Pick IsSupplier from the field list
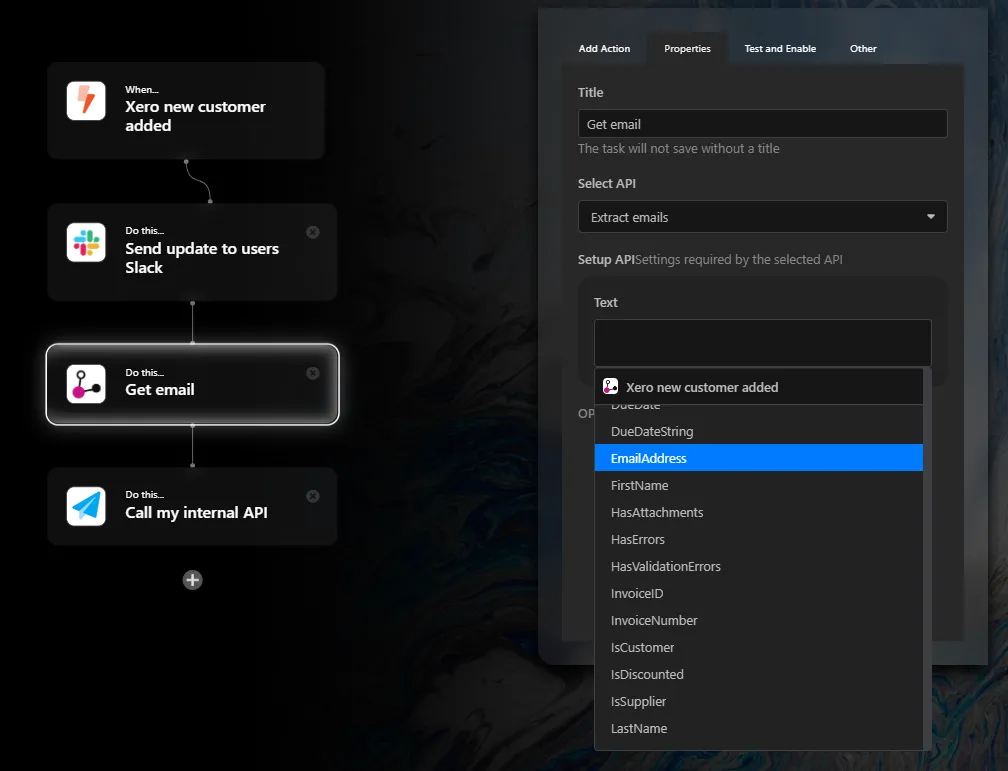This screenshot has height=771, width=1008. coord(759,701)
